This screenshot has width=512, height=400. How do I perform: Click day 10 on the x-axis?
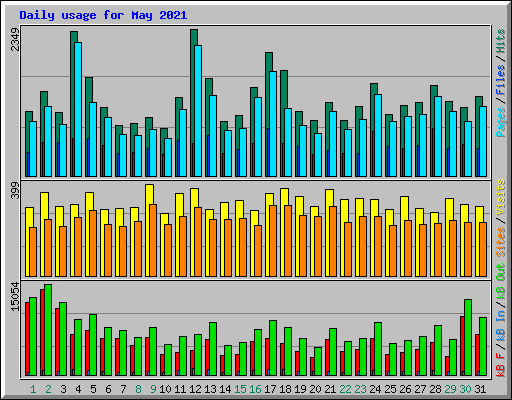165,389
